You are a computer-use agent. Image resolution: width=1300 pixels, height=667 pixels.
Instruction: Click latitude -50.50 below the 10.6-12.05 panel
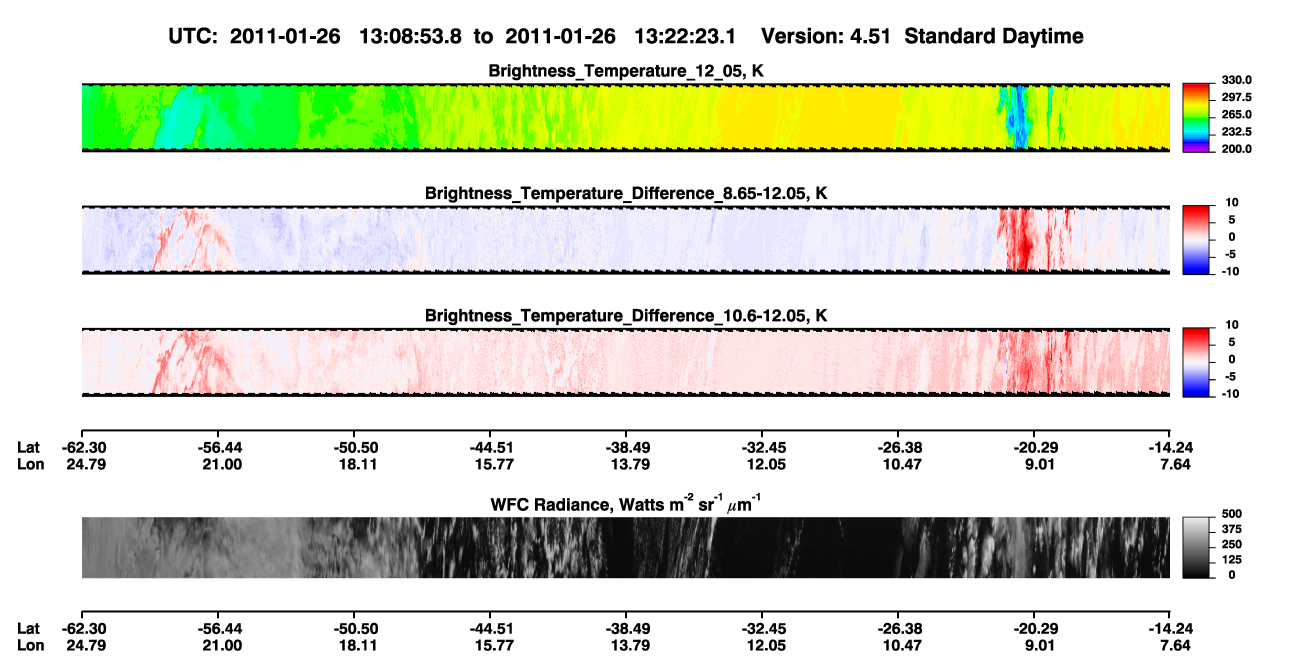click(357, 447)
